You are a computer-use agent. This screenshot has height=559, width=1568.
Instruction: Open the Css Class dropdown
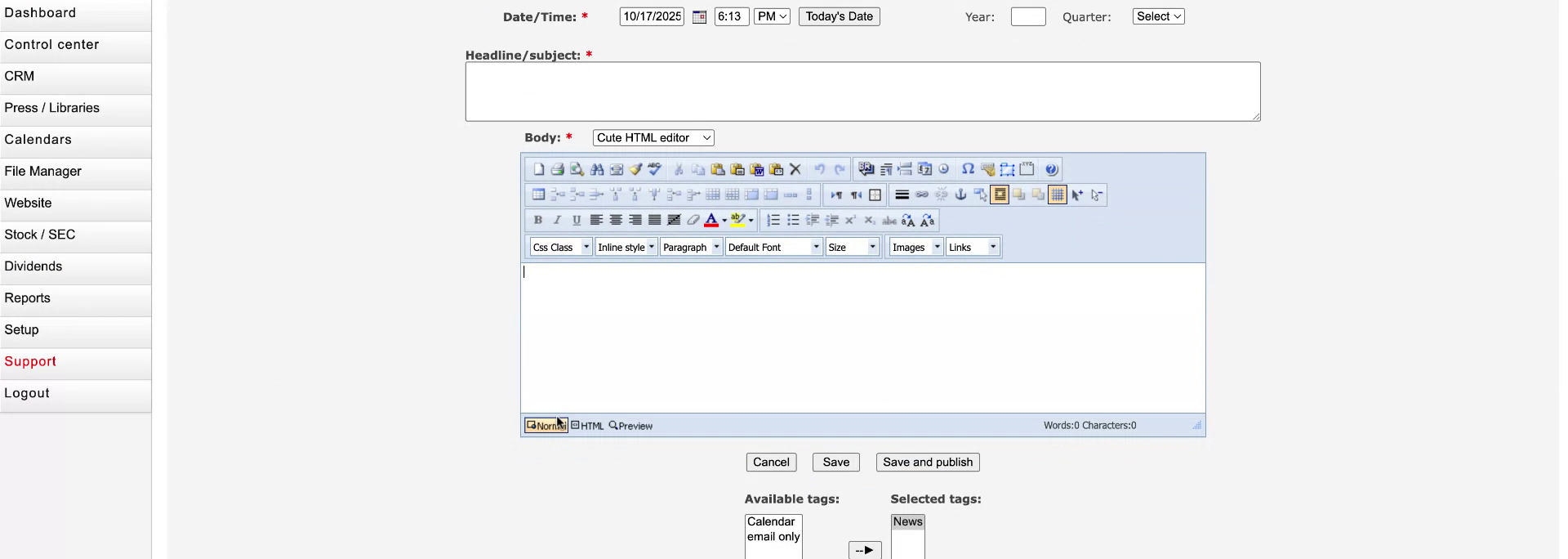561,247
